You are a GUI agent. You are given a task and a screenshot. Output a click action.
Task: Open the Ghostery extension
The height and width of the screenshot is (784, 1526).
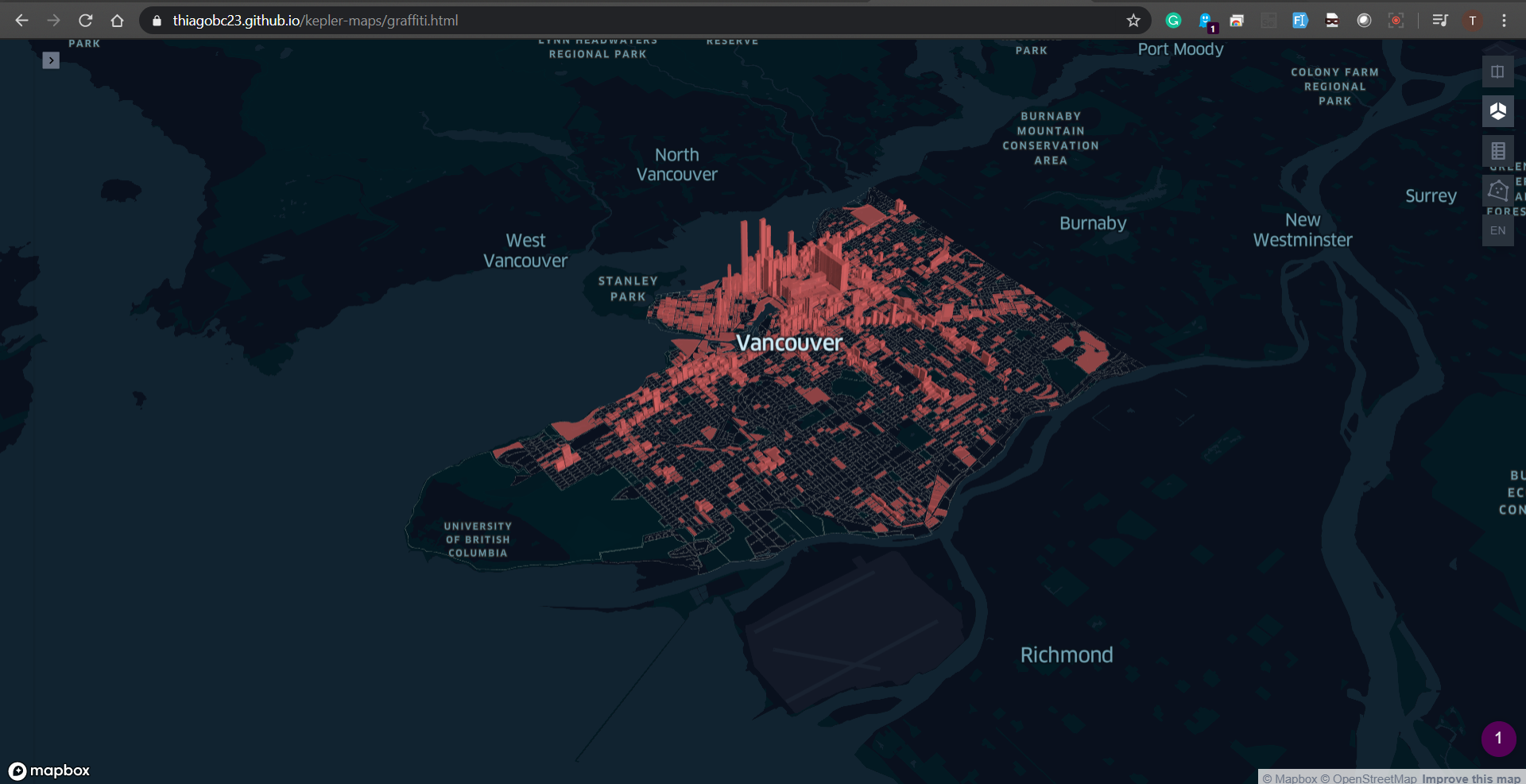(1205, 21)
